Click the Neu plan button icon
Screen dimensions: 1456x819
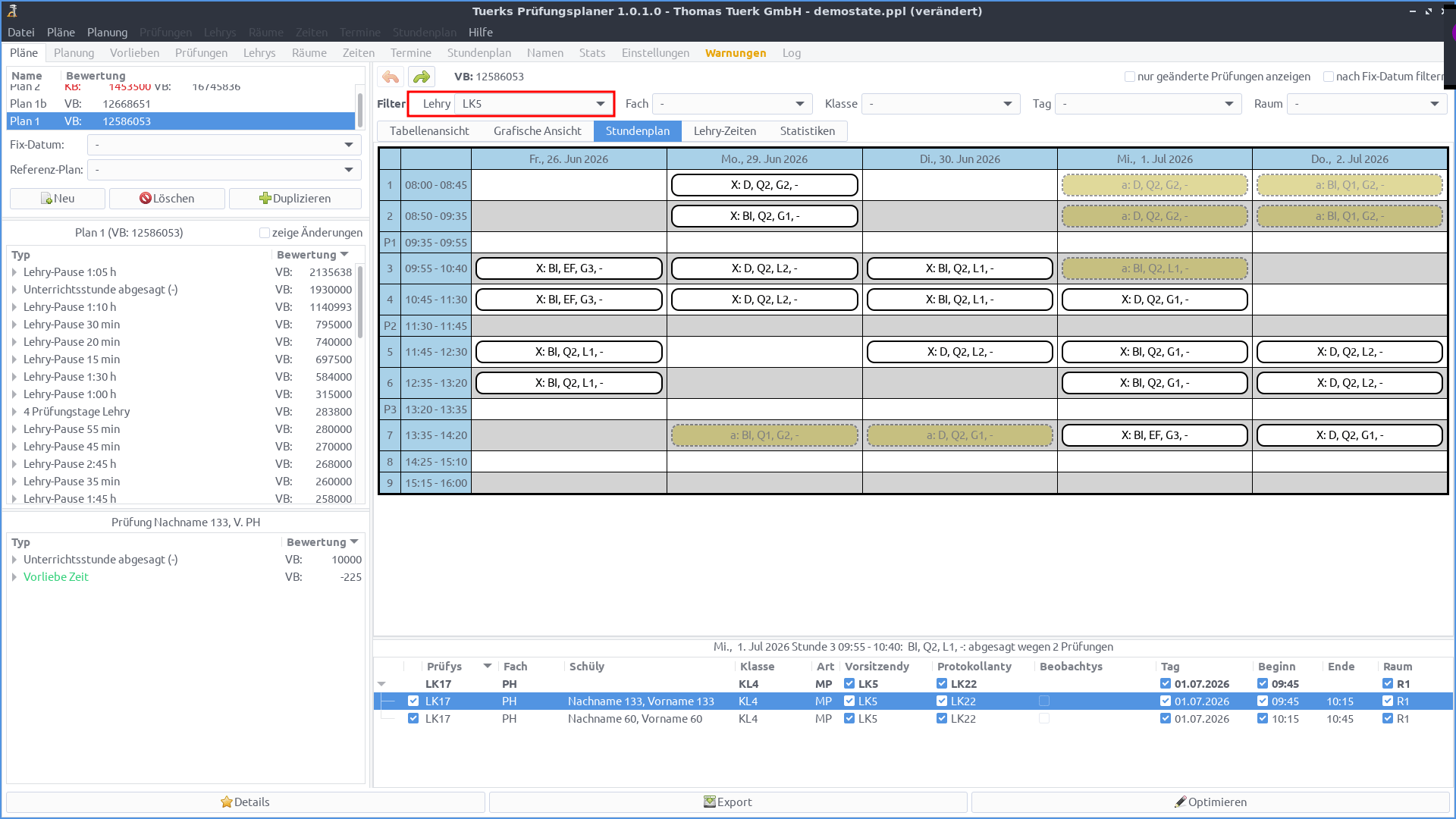click(47, 199)
